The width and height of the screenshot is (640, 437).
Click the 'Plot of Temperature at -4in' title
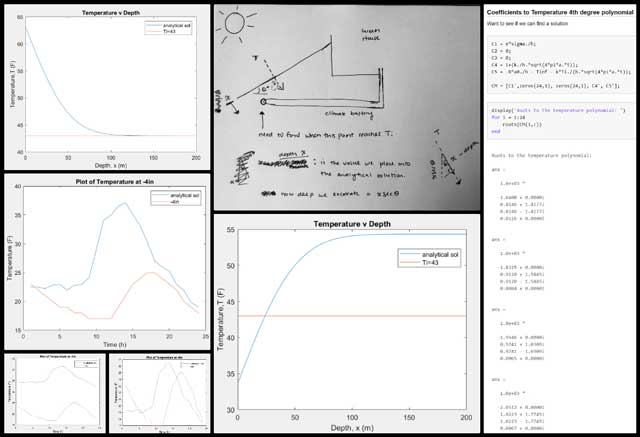coord(118,181)
